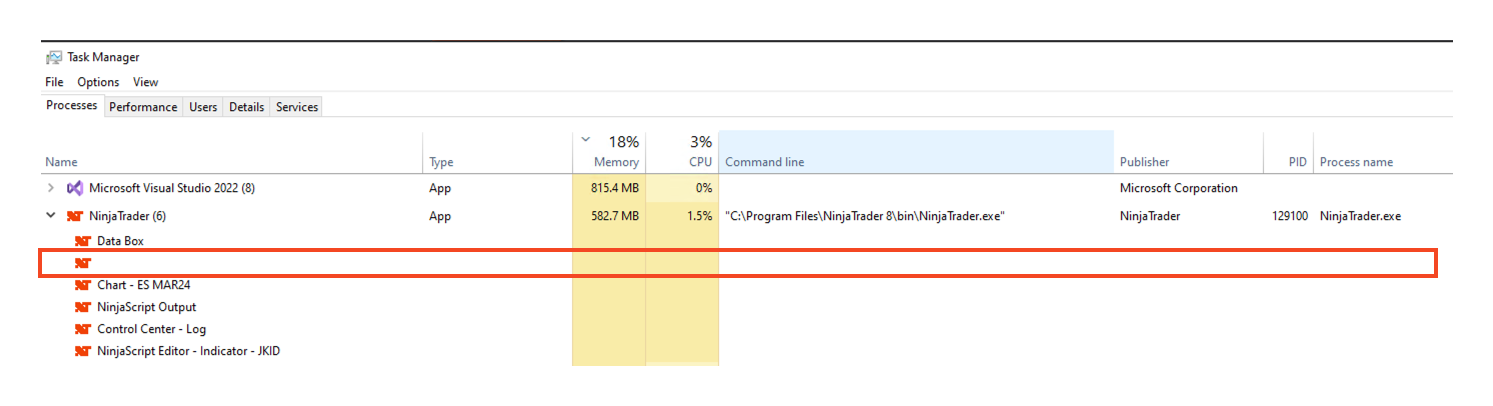
Task: Click the Chart - ES MAR24 icon
Action: coord(83,285)
